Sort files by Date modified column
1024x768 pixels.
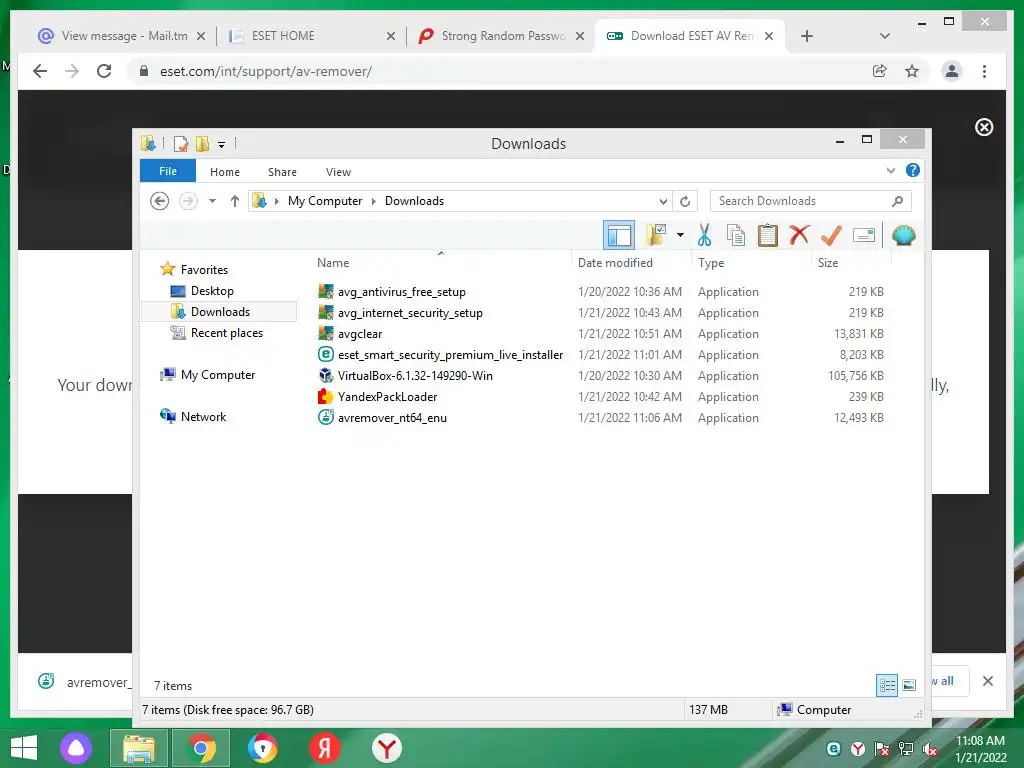(x=615, y=263)
